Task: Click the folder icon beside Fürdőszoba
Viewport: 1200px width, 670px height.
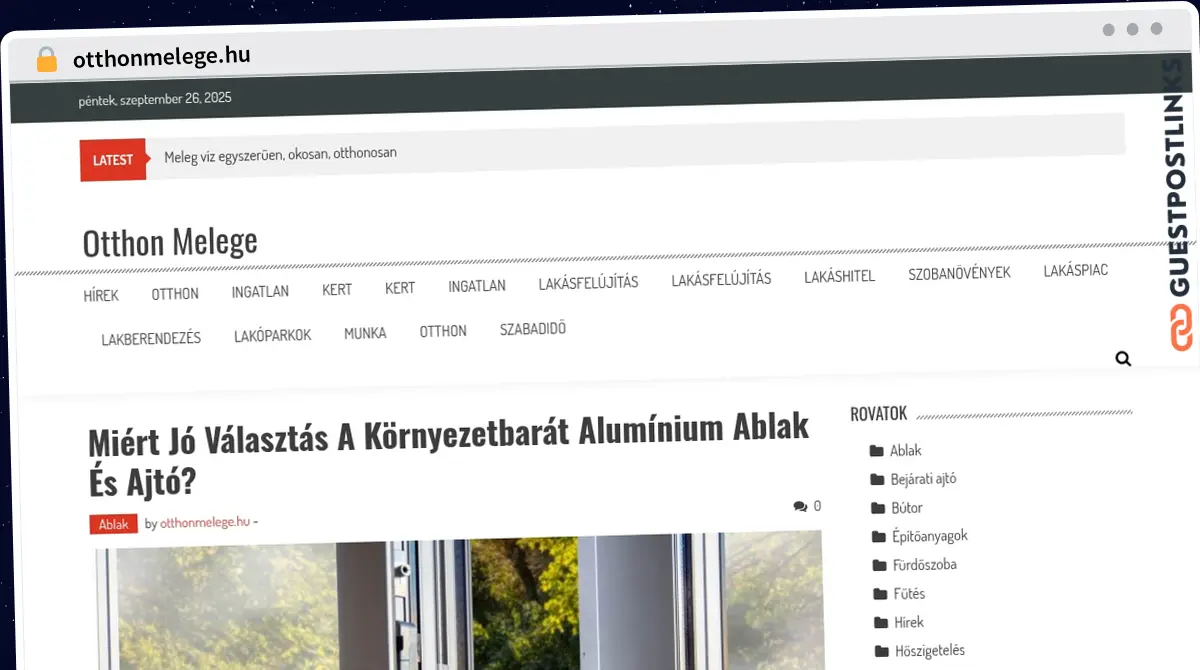Action: (x=879, y=565)
